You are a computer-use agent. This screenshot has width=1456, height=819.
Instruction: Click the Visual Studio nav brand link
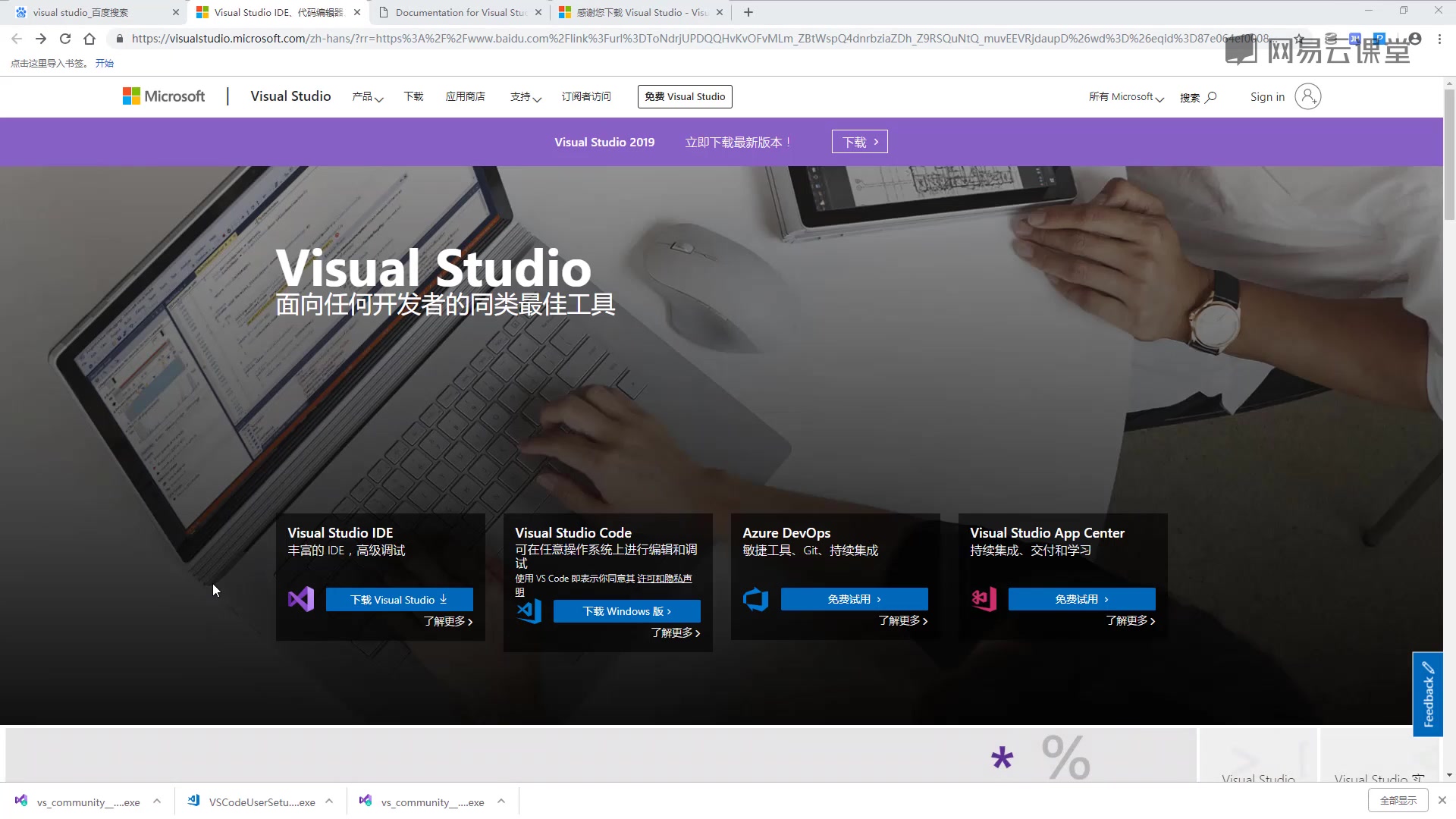coord(290,96)
